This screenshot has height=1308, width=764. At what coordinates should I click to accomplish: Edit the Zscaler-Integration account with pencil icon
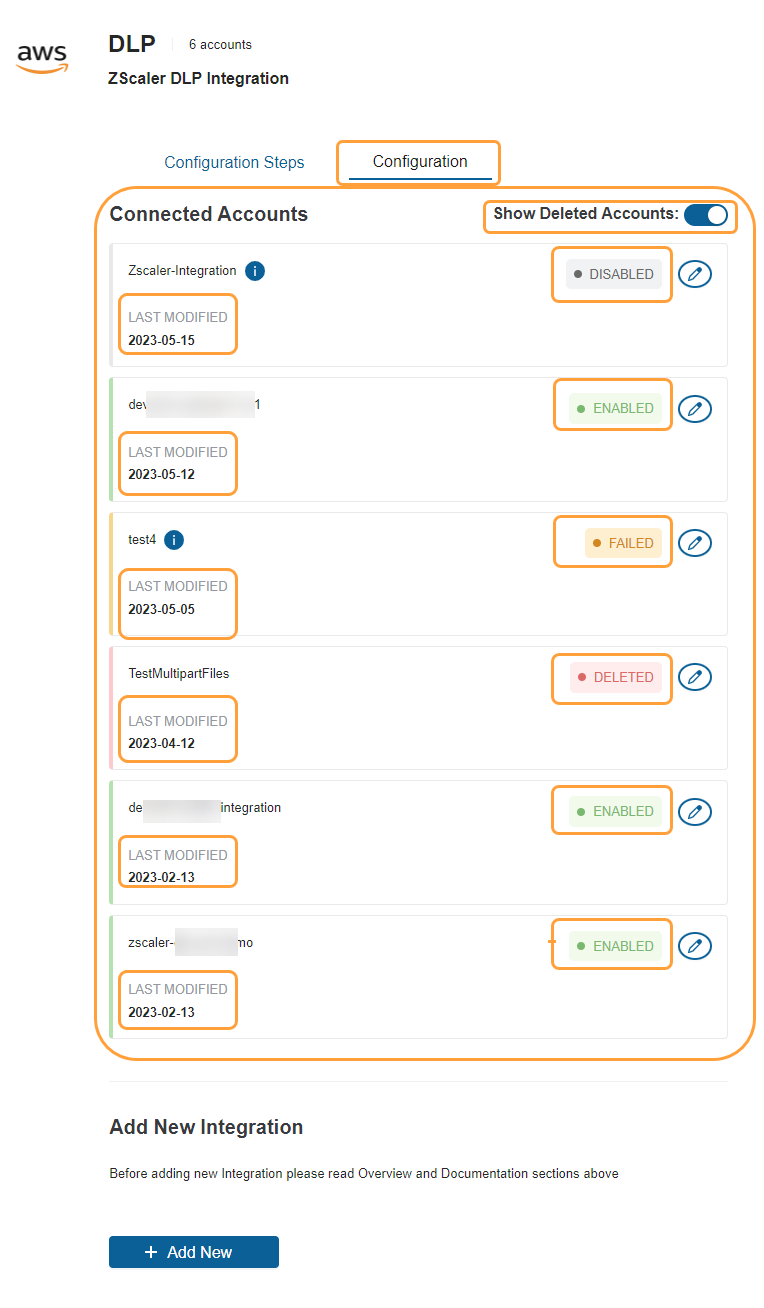point(695,274)
